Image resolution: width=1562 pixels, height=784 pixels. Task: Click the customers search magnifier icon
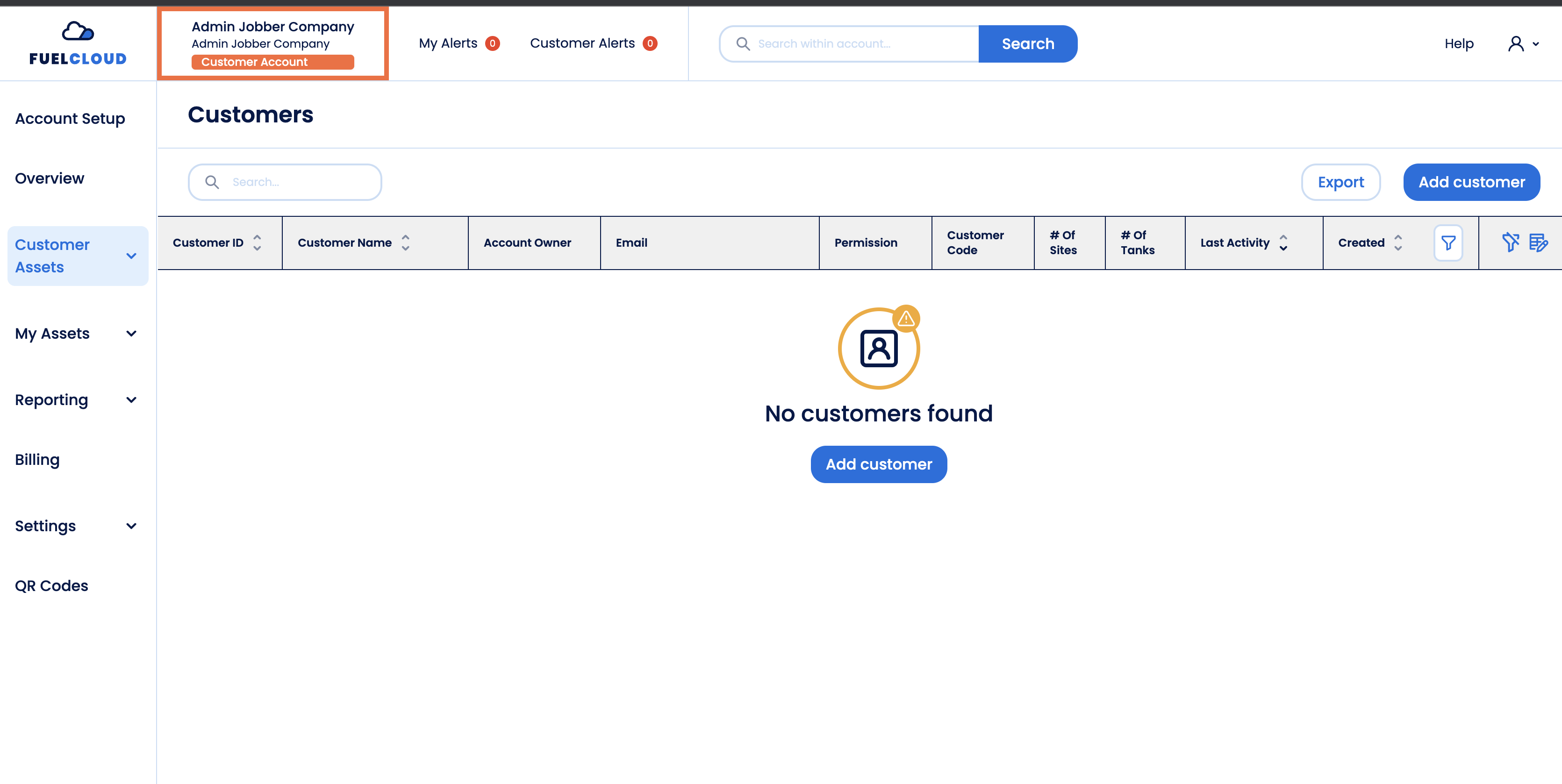[x=212, y=182]
